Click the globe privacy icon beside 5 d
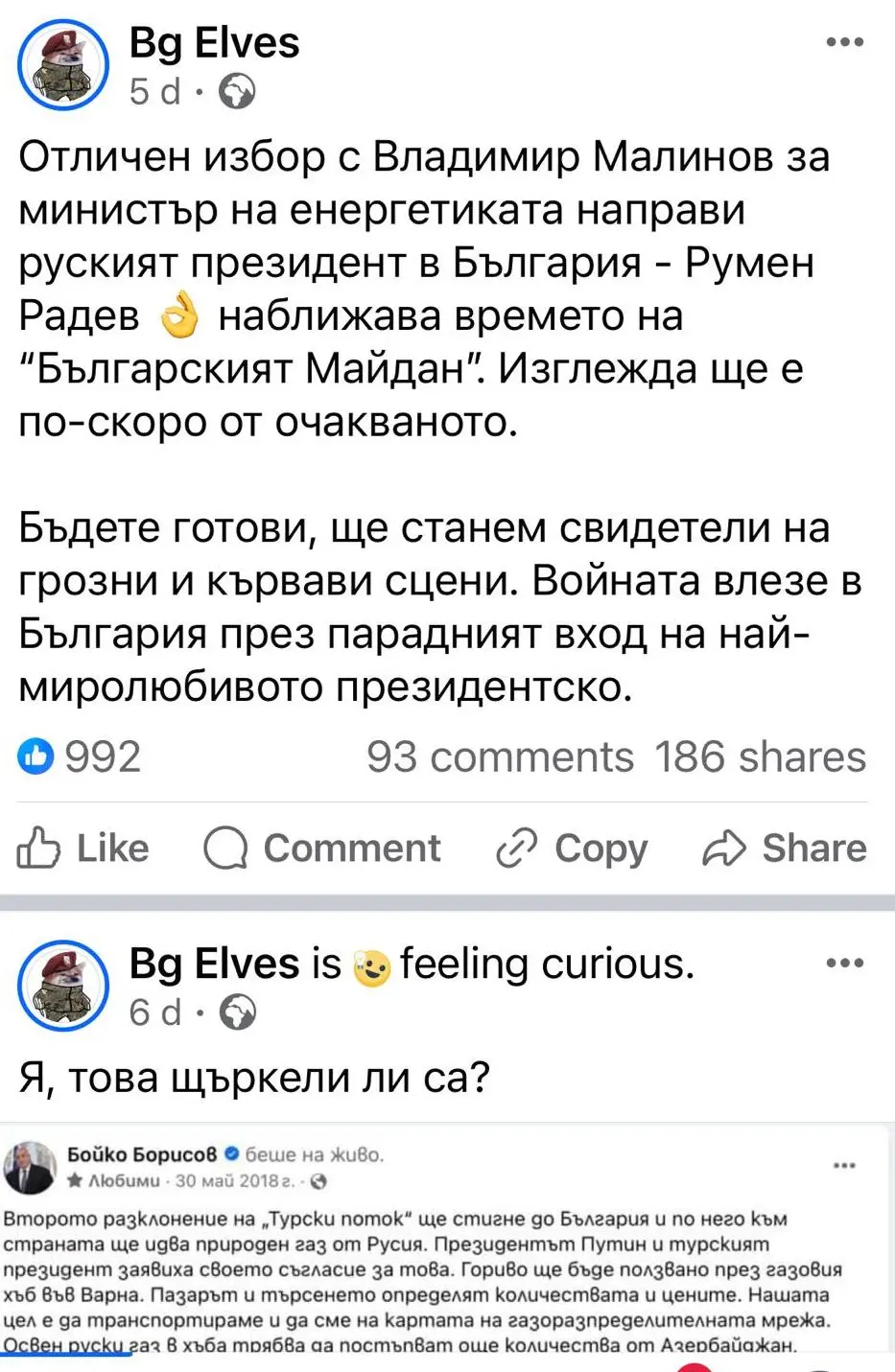895x1372 pixels. [x=238, y=92]
